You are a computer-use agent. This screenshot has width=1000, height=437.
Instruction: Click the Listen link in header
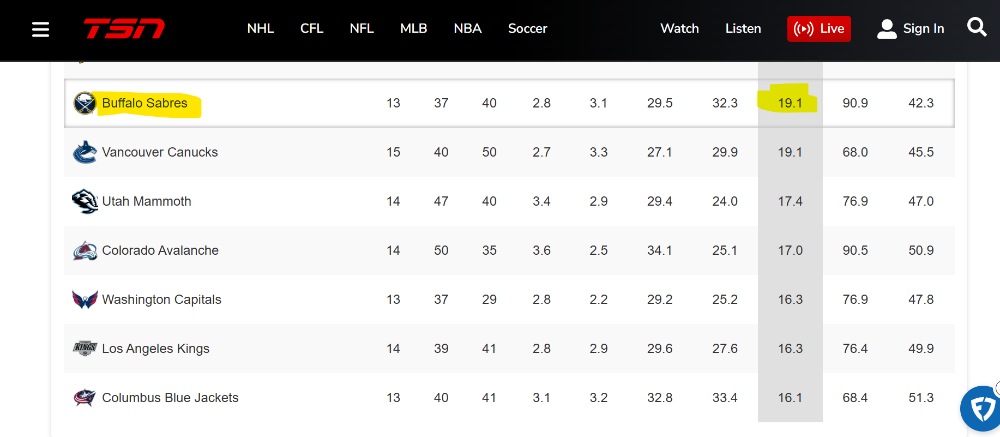tap(743, 29)
